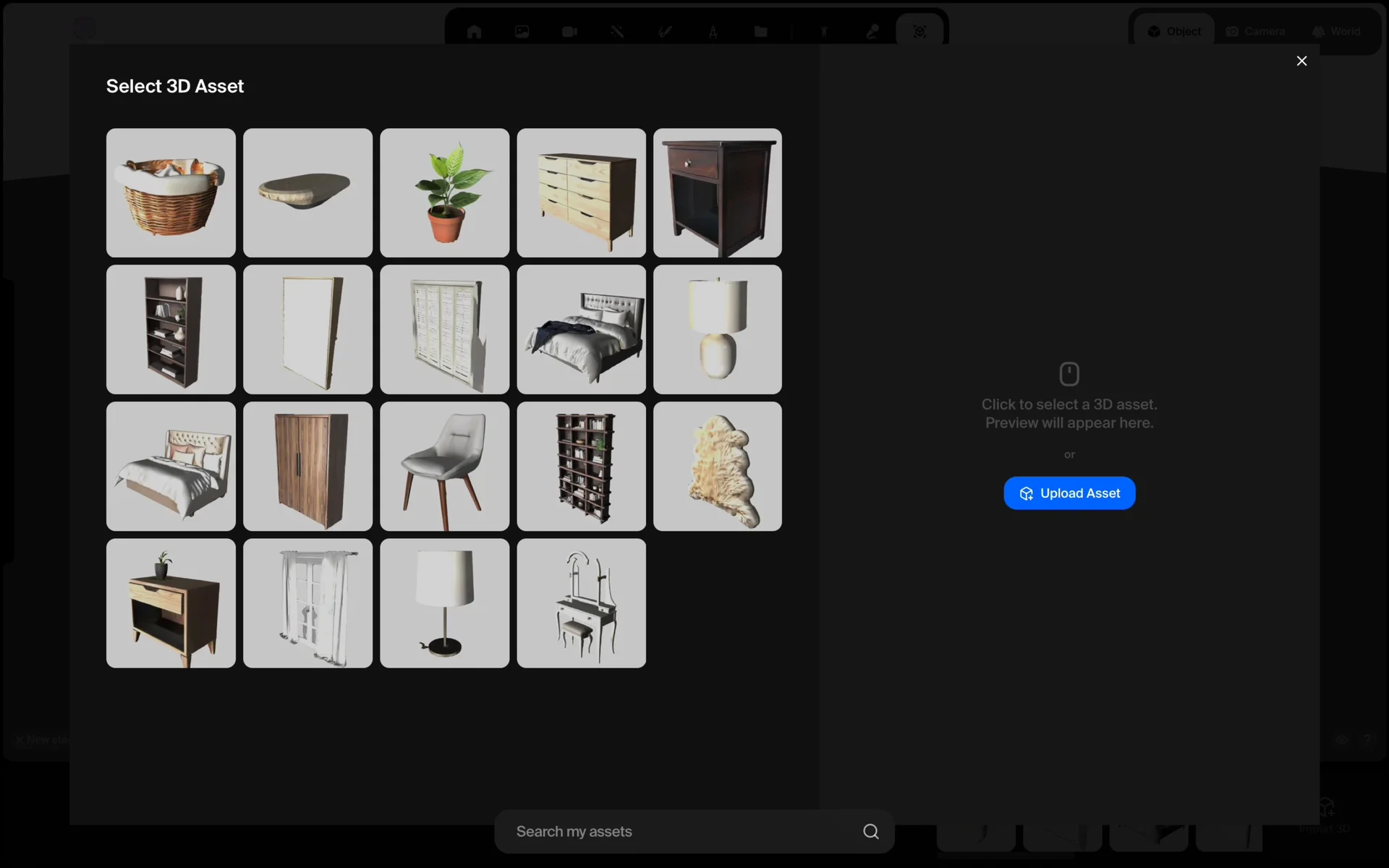Screen dimensions: 1389x868
Task: Select the wicker basket 3D asset
Action: [171, 193]
